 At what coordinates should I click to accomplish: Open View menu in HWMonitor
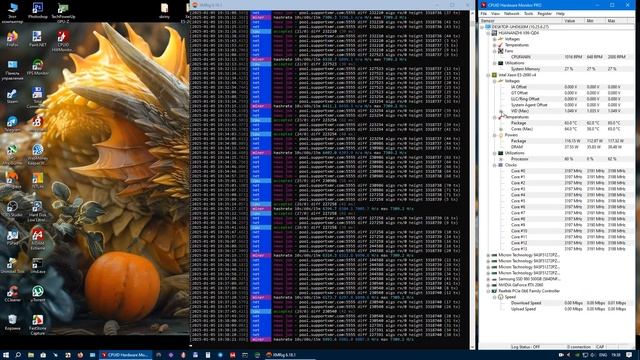pos(495,13)
